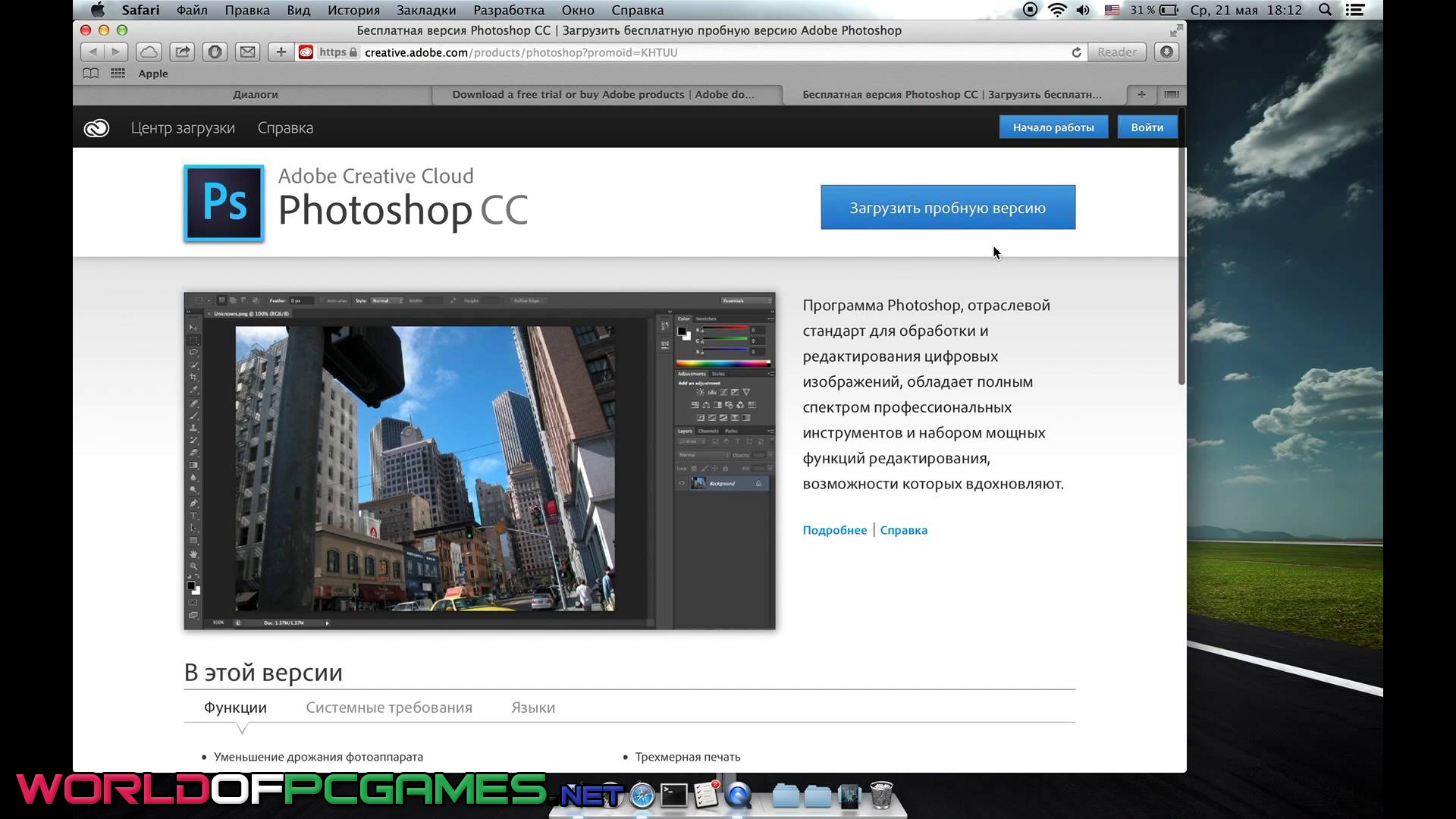Open Центр загрузки link
The width and height of the screenshot is (1456, 819).
coord(183,128)
